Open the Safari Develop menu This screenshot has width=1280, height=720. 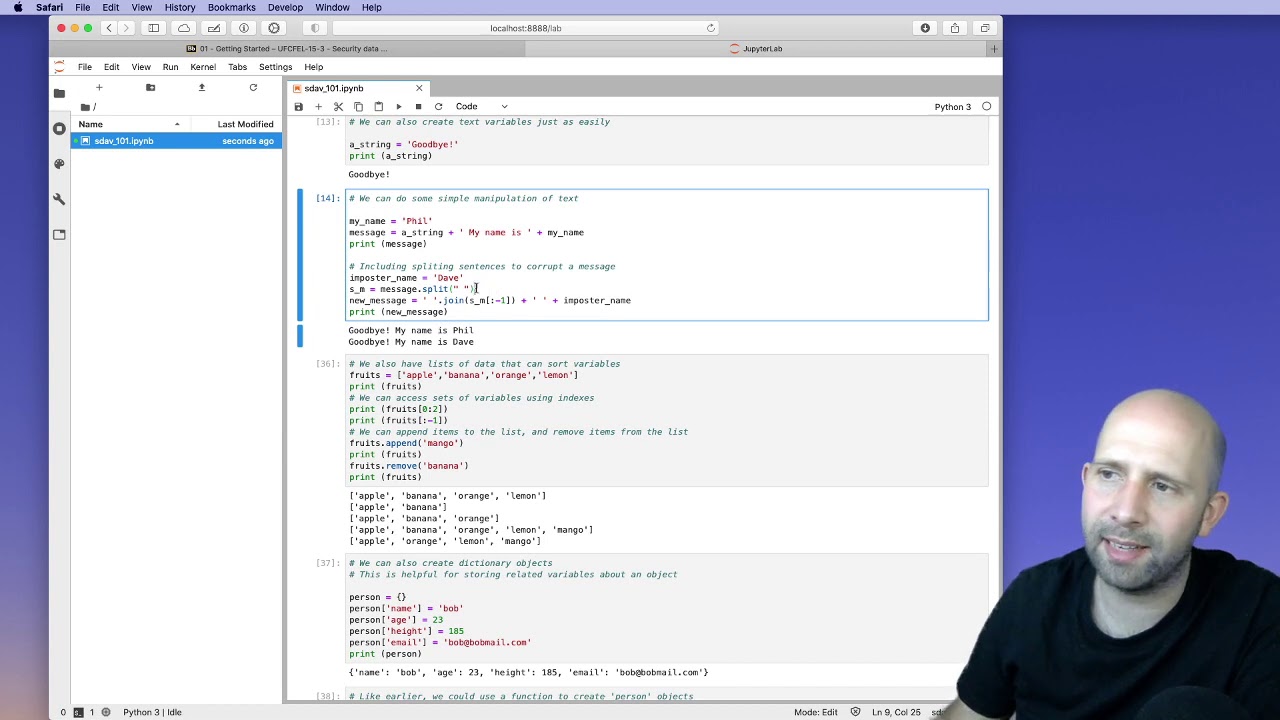tap(285, 7)
